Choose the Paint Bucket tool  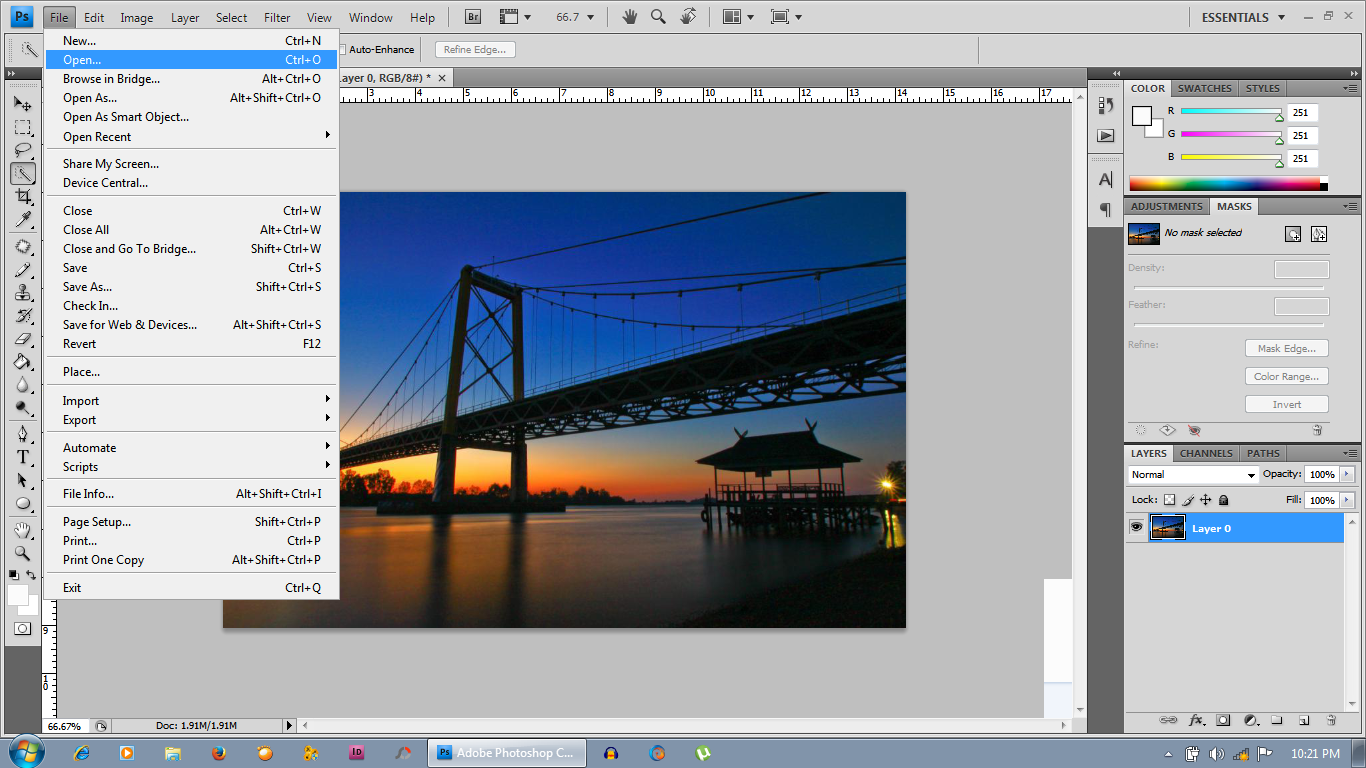click(x=23, y=362)
